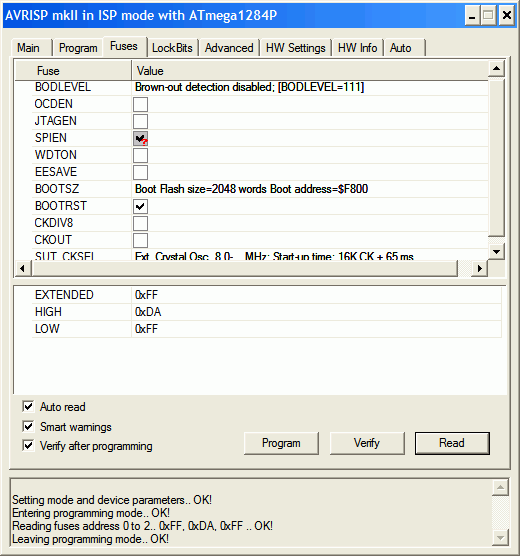This screenshot has height=556, width=520.
Task: Click the Value column header
Action: click(x=310, y=71)
